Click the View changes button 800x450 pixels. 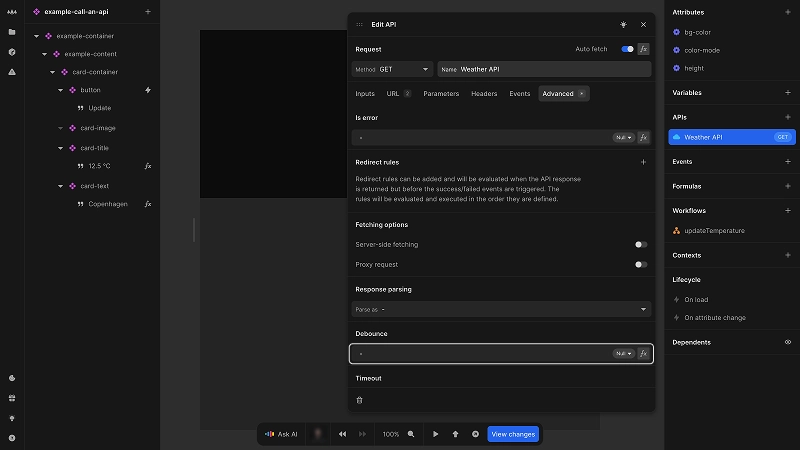[x=513, y=434]
